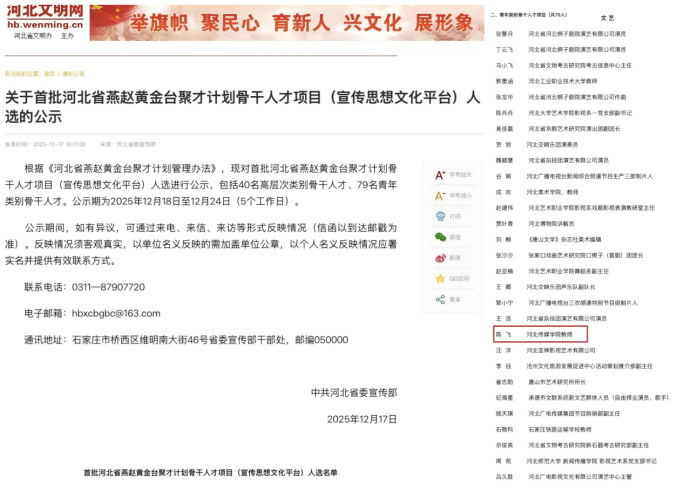This screenshot has height=492, width=691.
Task: Click the font size increase (字号加大) icon
Action: [x=439, y=175]
